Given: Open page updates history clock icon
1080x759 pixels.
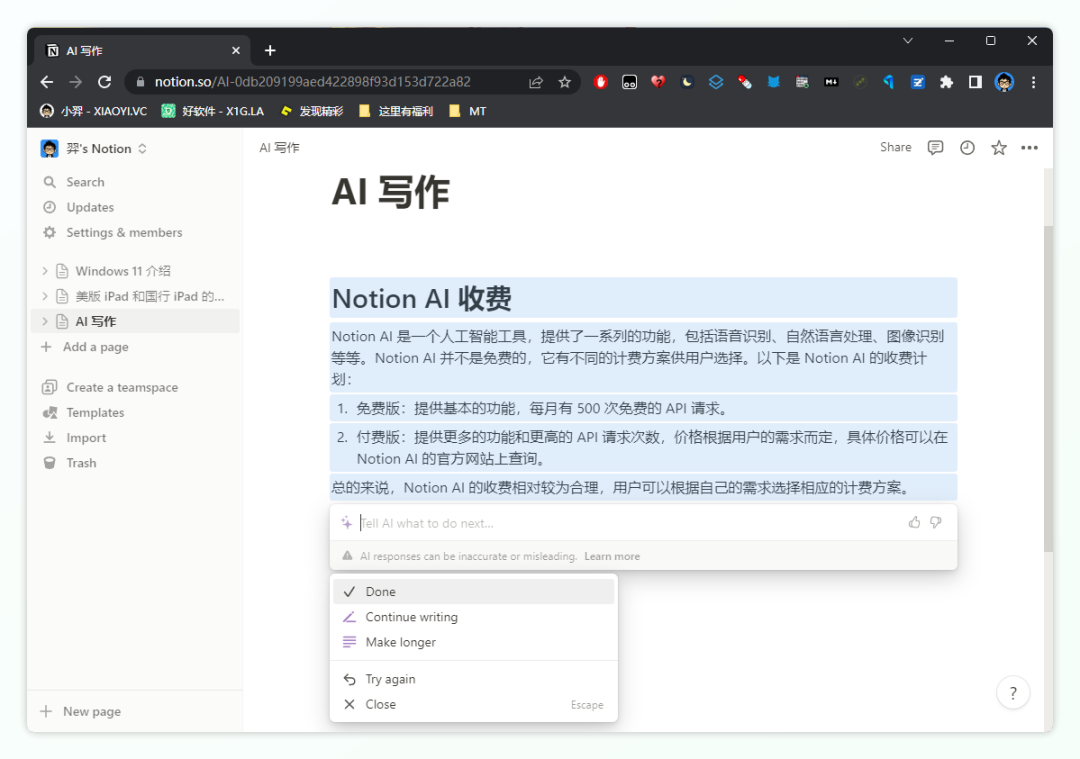Looking at the screenshot, I should pyautogui.click(x=967, y=148).
